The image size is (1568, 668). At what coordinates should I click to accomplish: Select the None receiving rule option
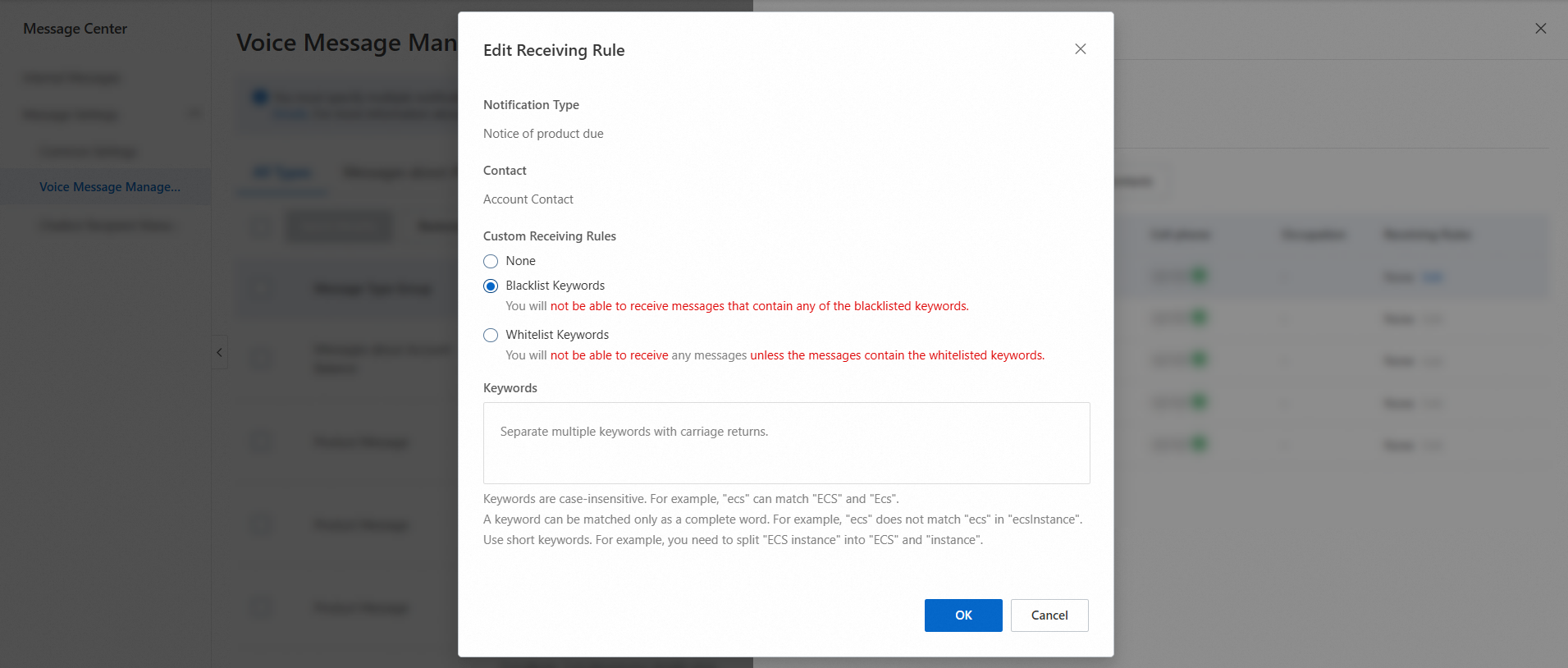pyautogui.click(x=491, y=261)
